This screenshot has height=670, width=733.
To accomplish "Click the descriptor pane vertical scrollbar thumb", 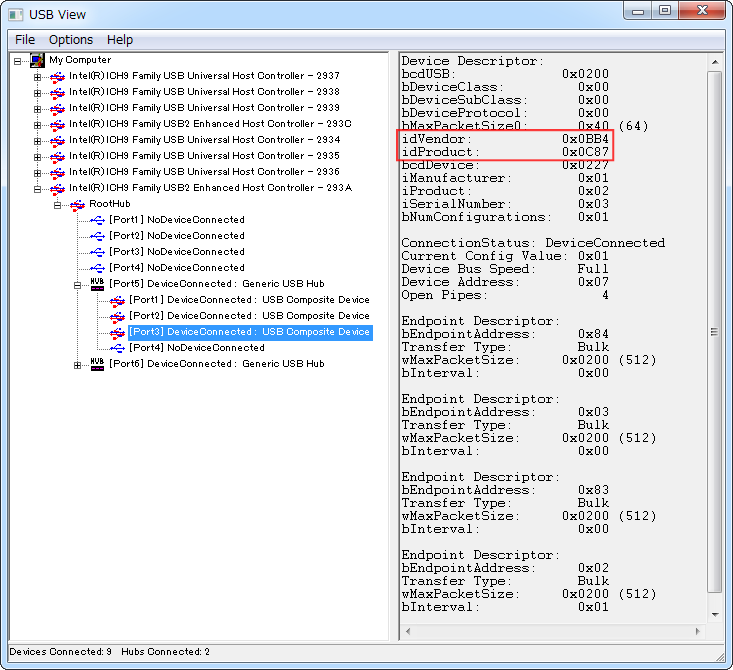I will [715, 332].
